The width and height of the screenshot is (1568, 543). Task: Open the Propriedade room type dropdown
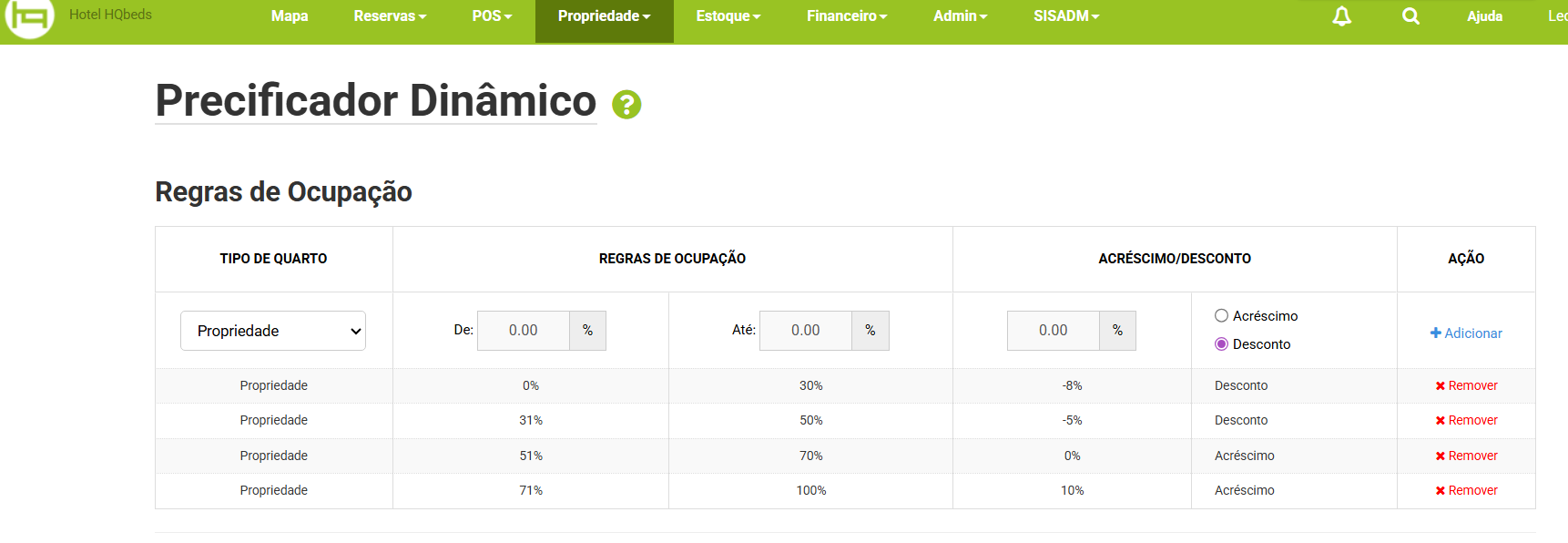(x=273, y=331)
